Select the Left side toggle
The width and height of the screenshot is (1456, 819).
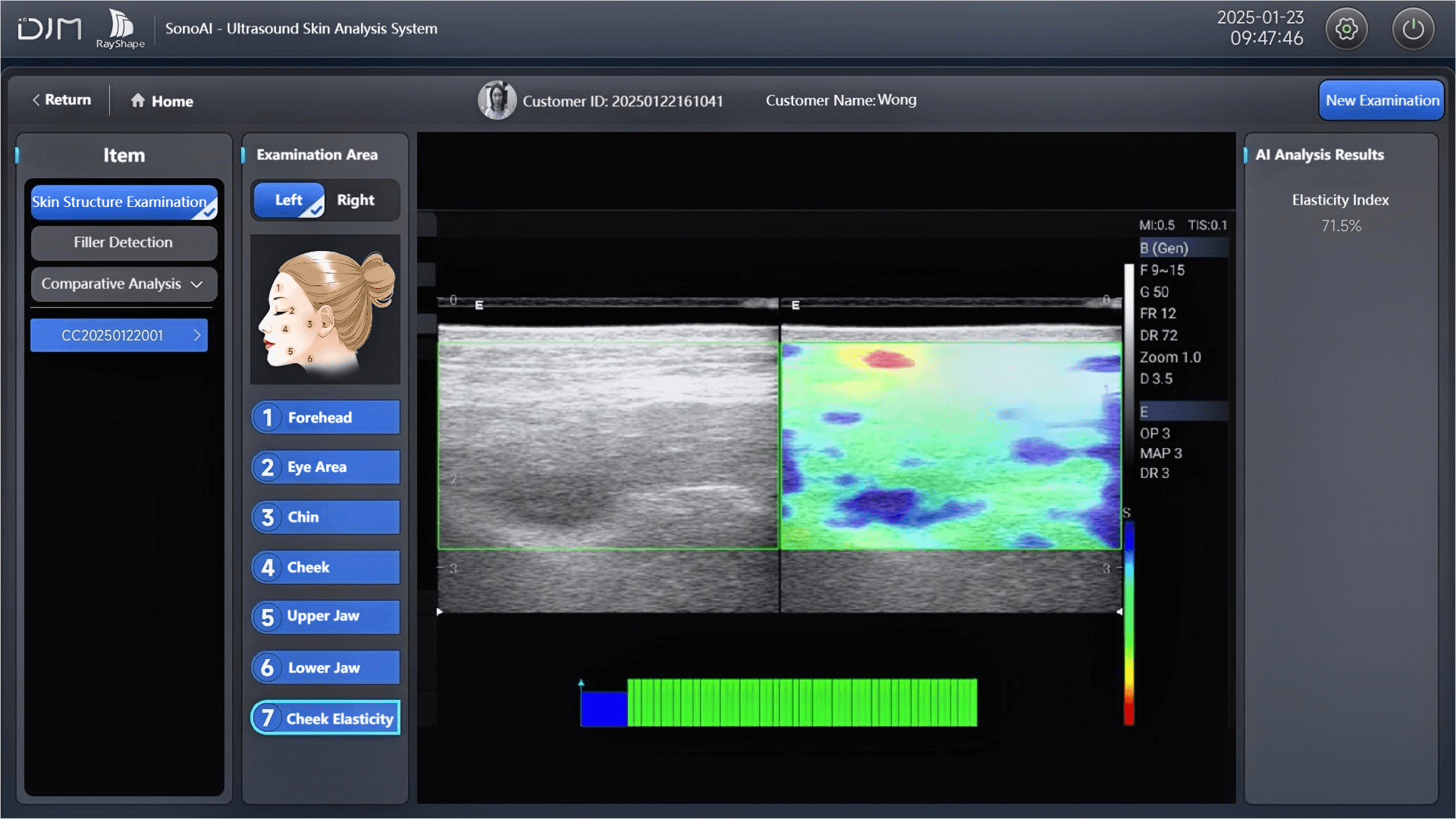click(x=289, y=200)
